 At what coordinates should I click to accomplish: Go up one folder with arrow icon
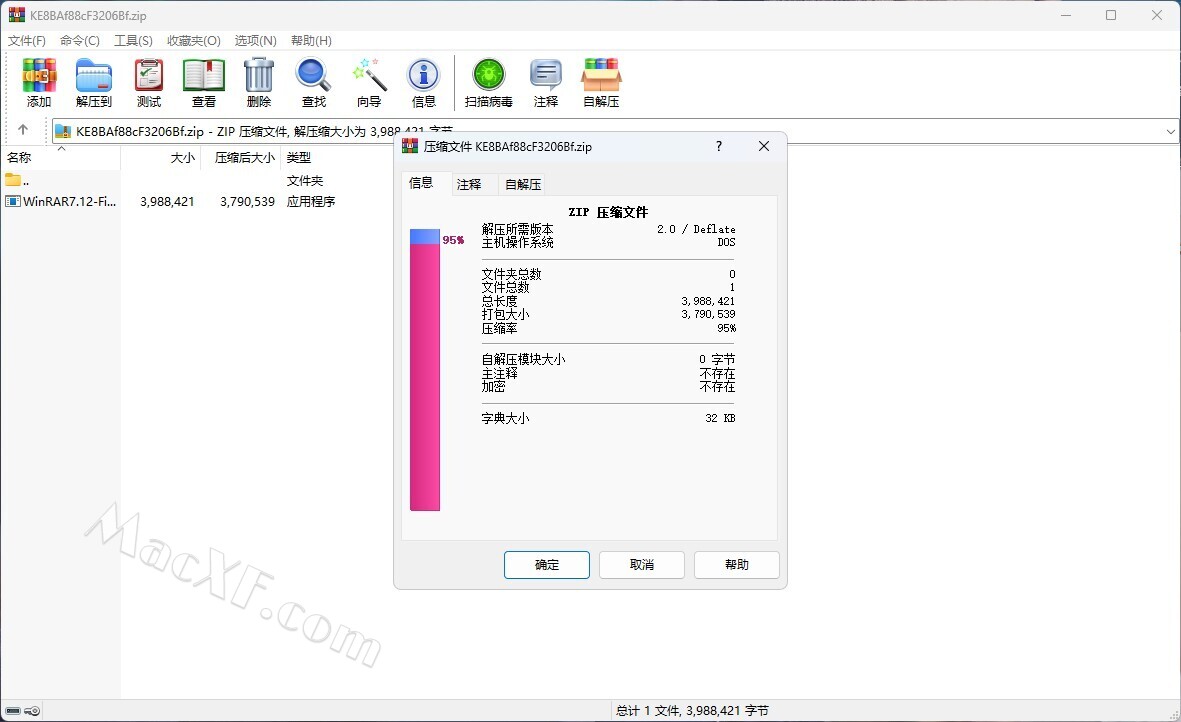tap(23, 129)
